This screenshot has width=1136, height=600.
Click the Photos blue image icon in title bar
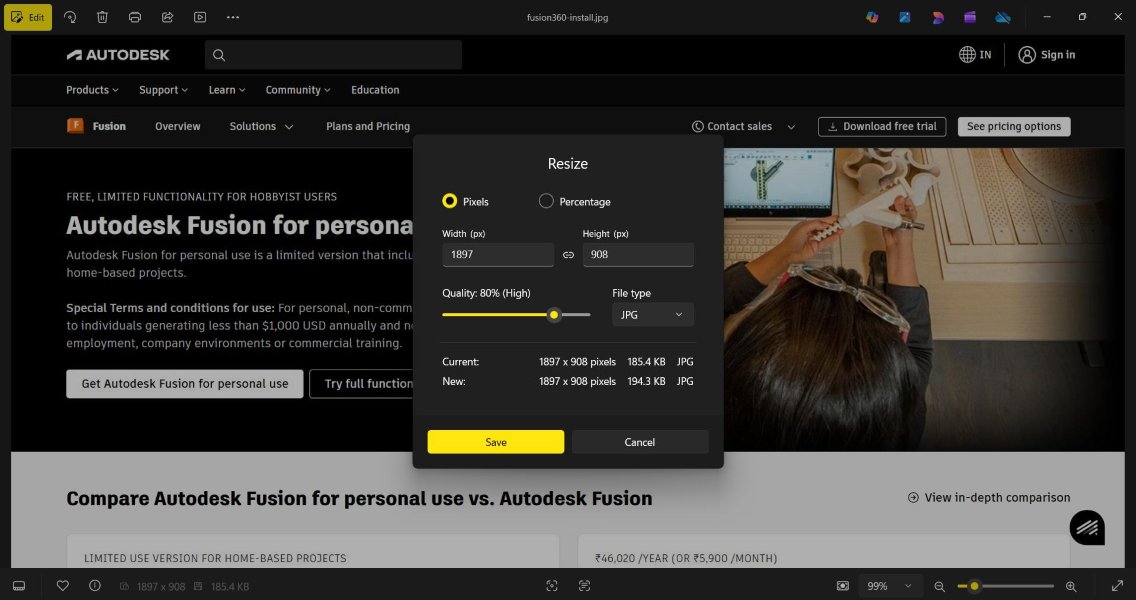[905, 17]
